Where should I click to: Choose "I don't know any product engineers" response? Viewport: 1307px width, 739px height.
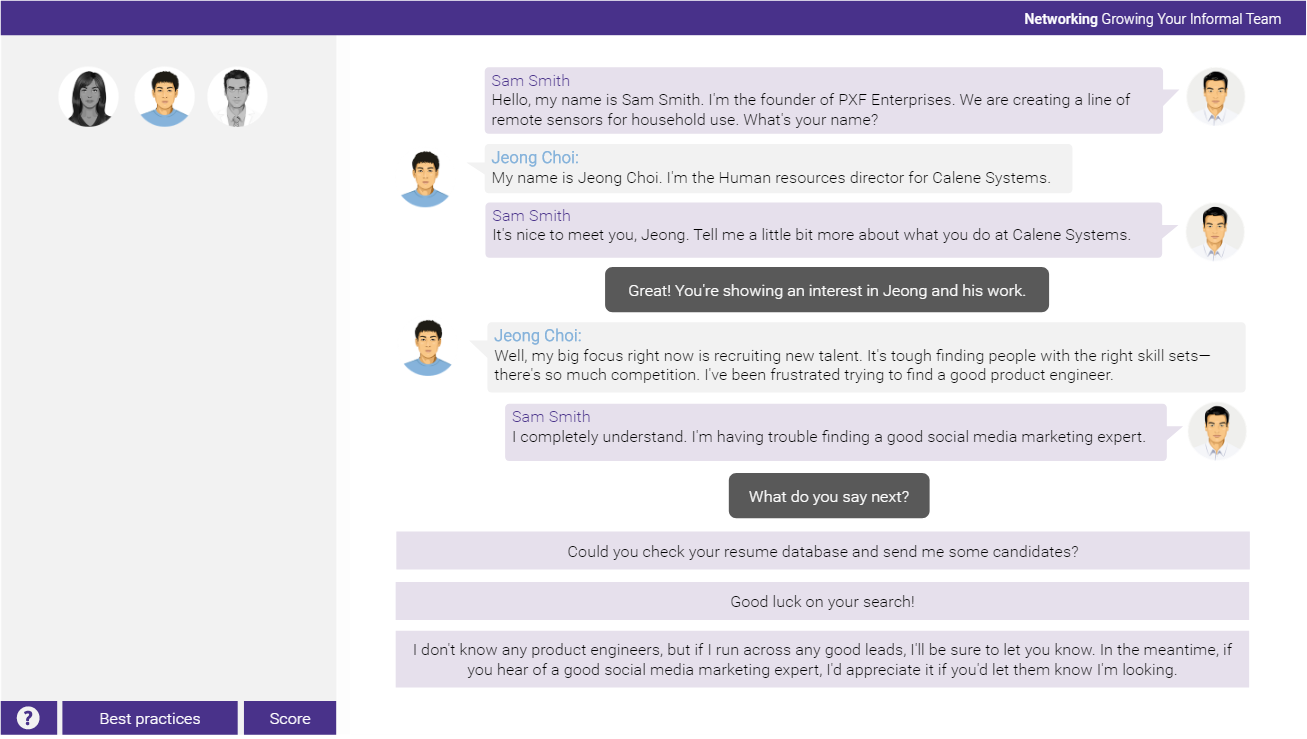[822, 660]
